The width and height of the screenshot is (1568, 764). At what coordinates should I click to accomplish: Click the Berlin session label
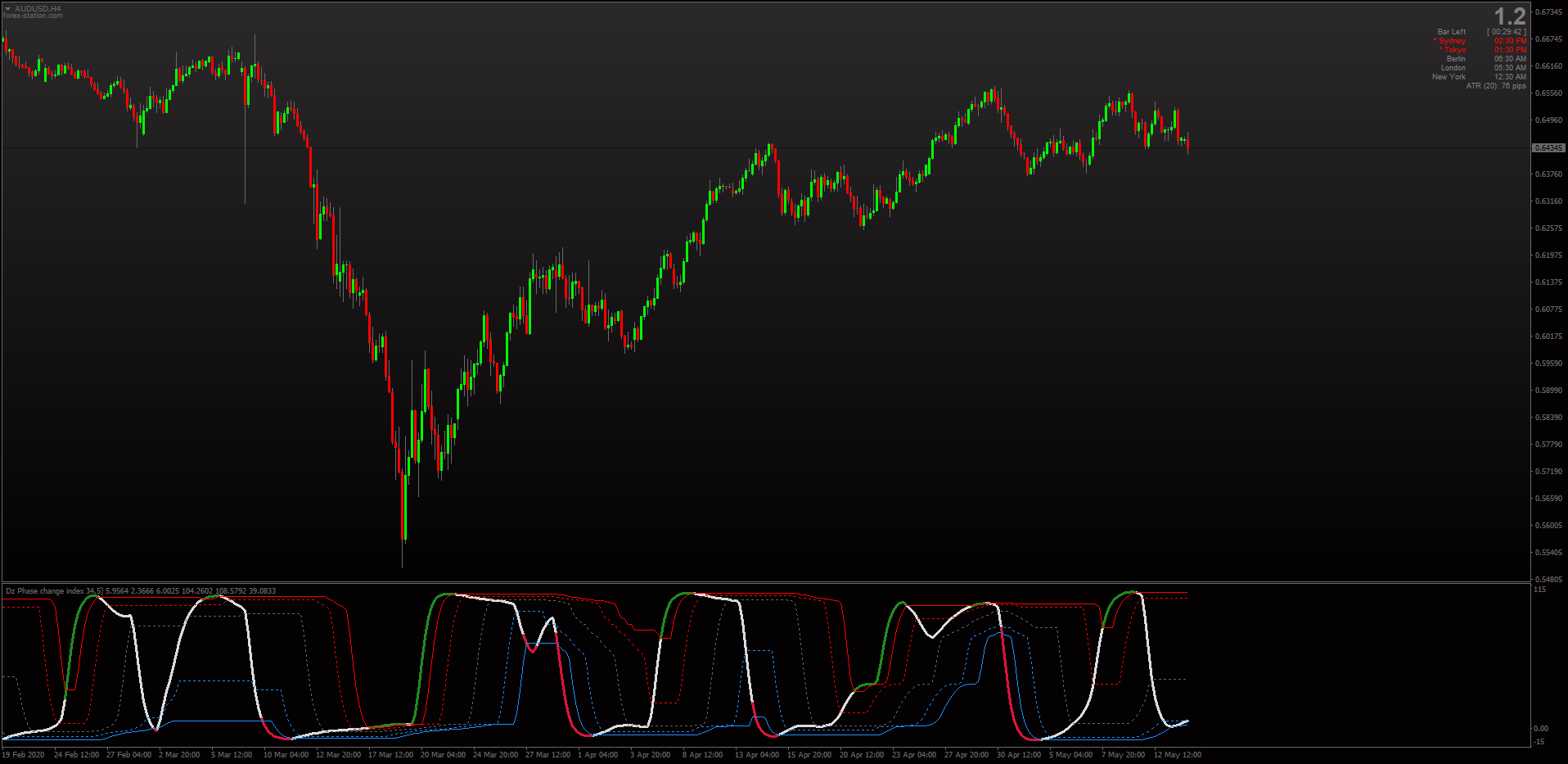click(x=1456, y=59)
